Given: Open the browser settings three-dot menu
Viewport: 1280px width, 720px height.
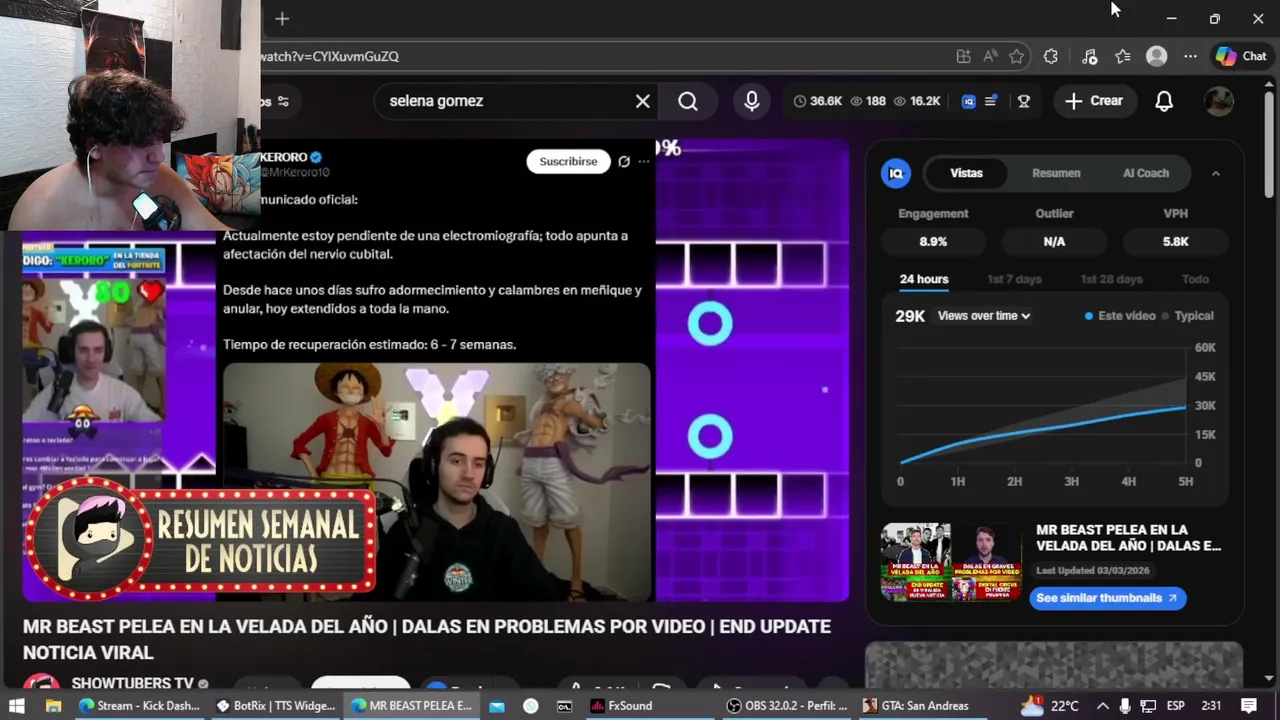Looking at the screenshot, I should pyautogui.click(x=1190, y=56).
